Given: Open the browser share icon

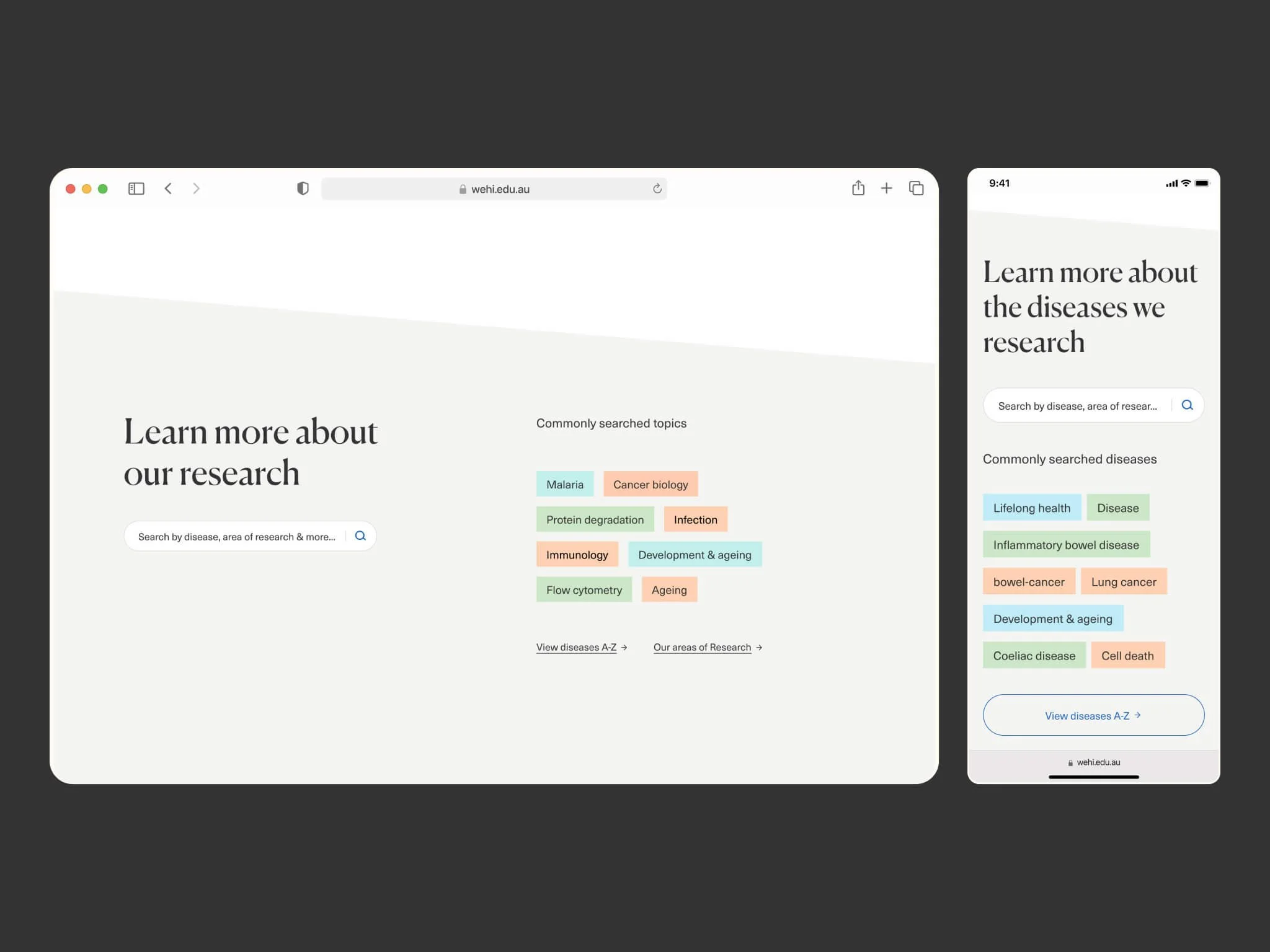Looking at the screenshot, I should (858, 188).
